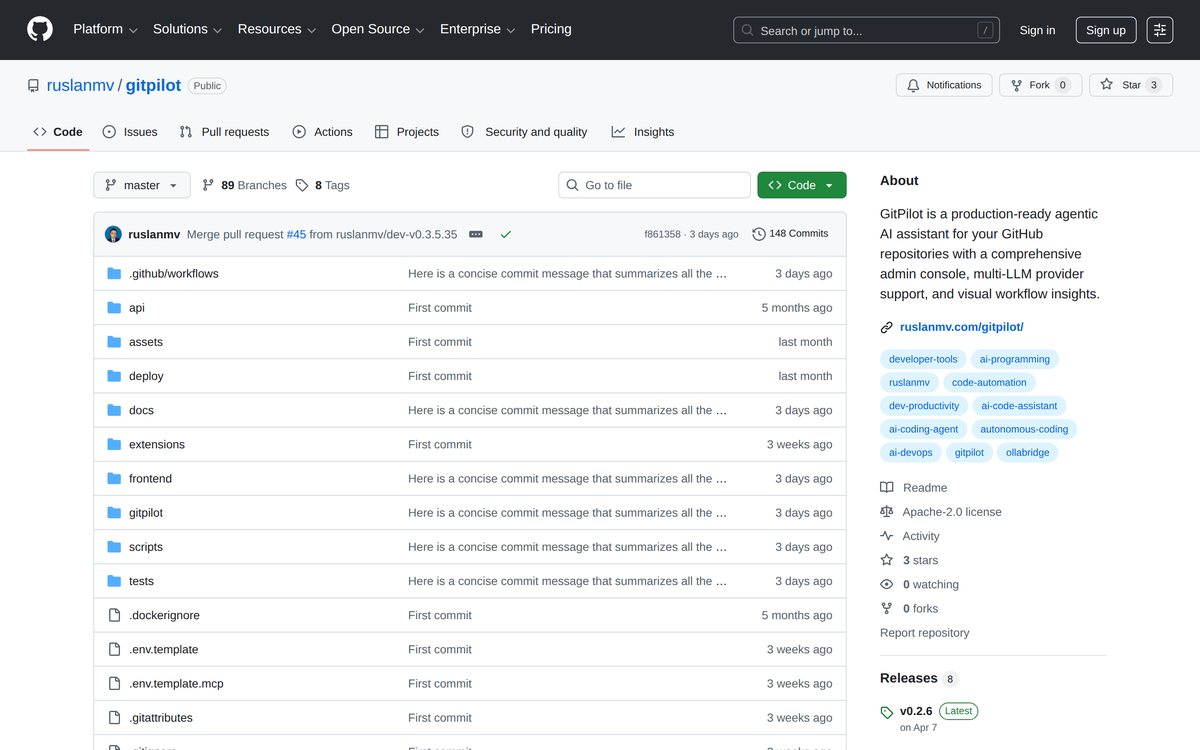Open the developer-tools topic tag
The height and width of the screenshot is (750, 1200).
[x=923, y=359]
